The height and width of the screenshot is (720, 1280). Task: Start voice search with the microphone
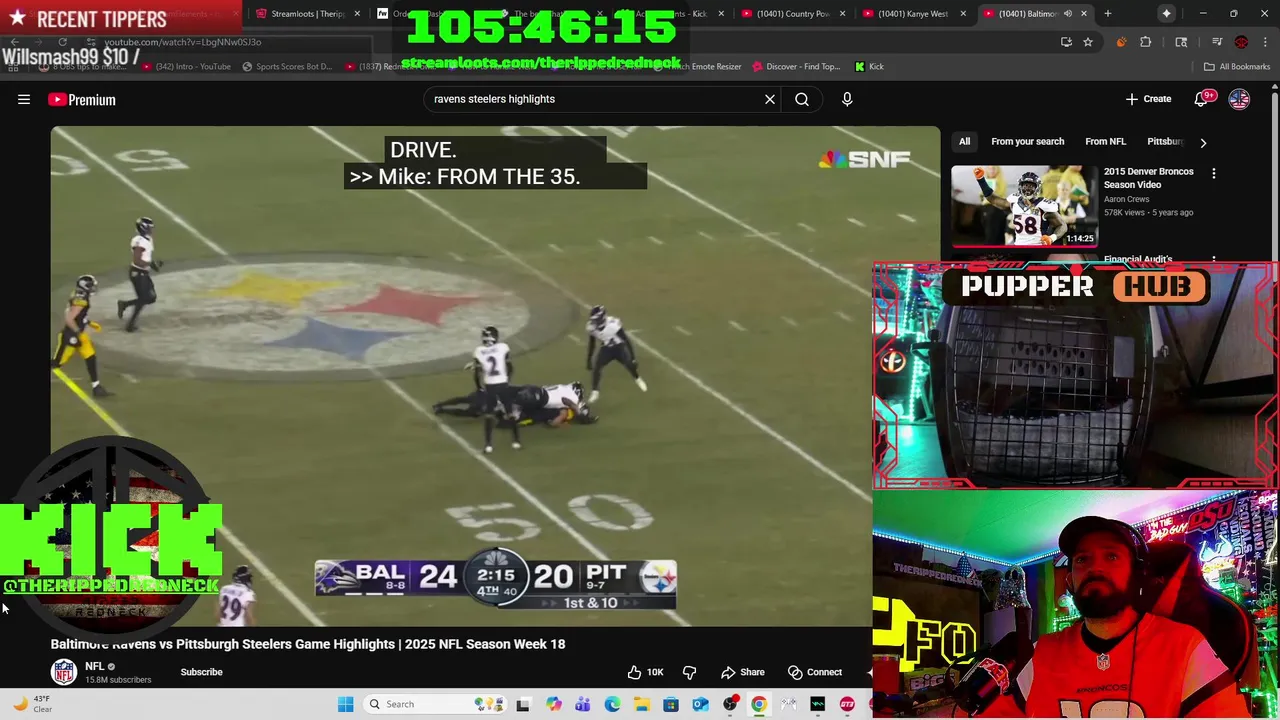pyautogui.click(x=847, y=99)
